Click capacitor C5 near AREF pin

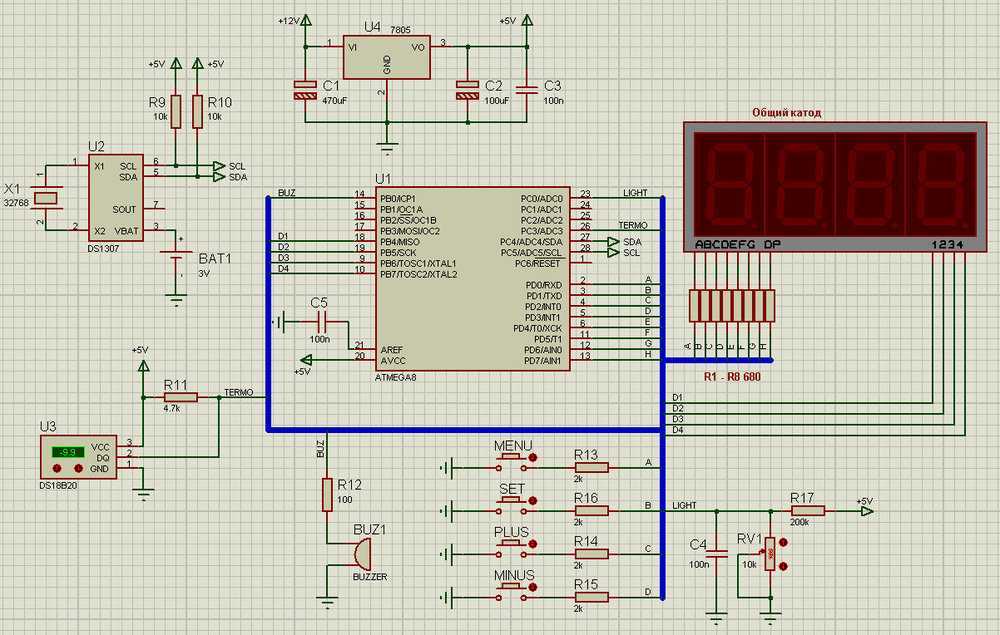click(322, 322)
